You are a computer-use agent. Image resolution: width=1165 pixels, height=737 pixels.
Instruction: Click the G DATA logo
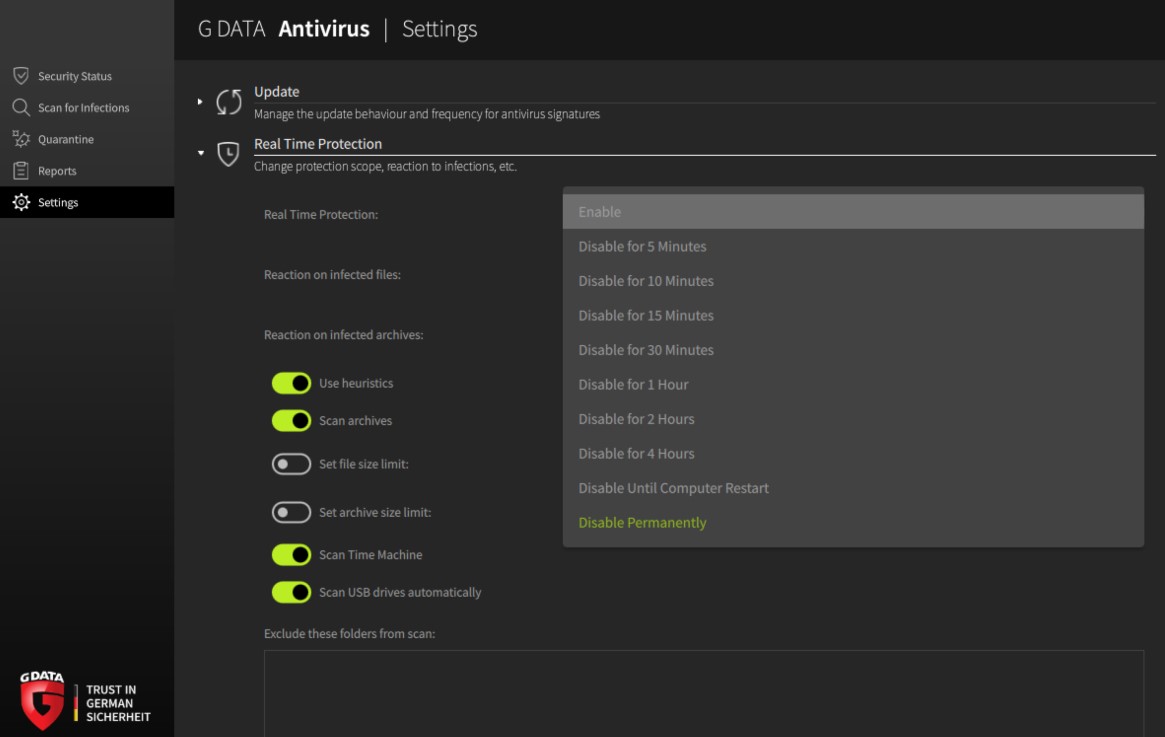[42, 701]
